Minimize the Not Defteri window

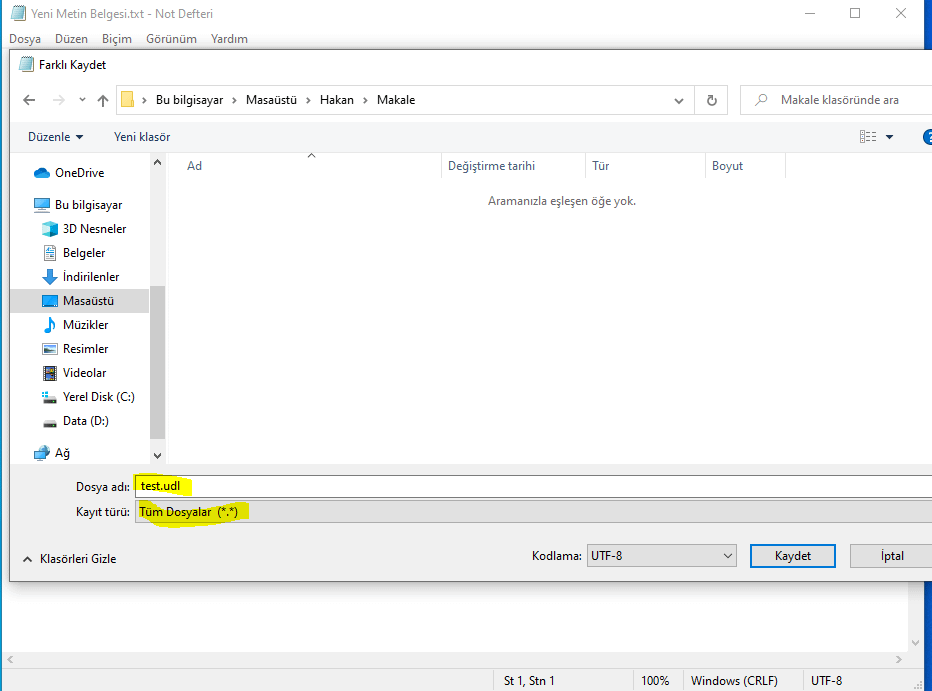[x=810, y=13]
